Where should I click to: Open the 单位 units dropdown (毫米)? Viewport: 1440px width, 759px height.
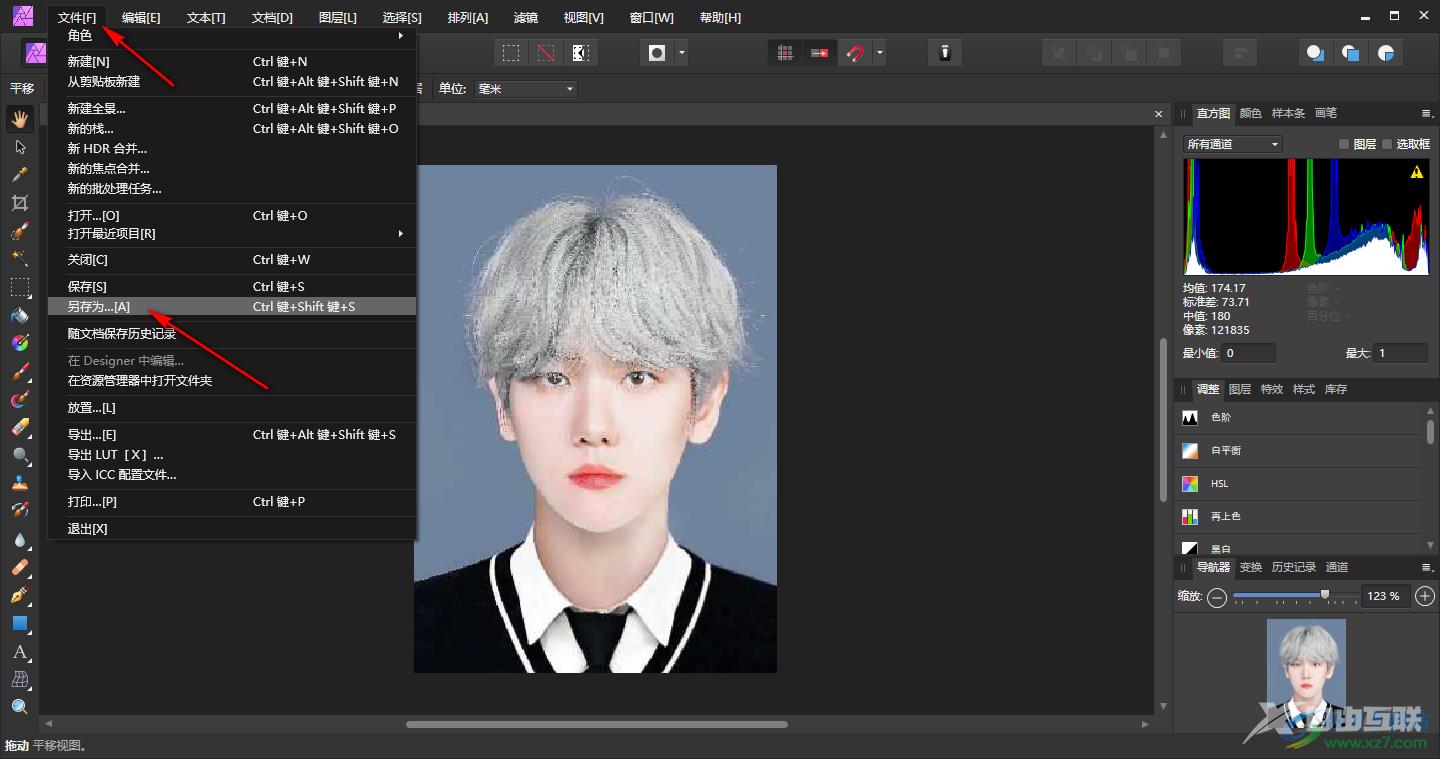[x=526, y=89]
